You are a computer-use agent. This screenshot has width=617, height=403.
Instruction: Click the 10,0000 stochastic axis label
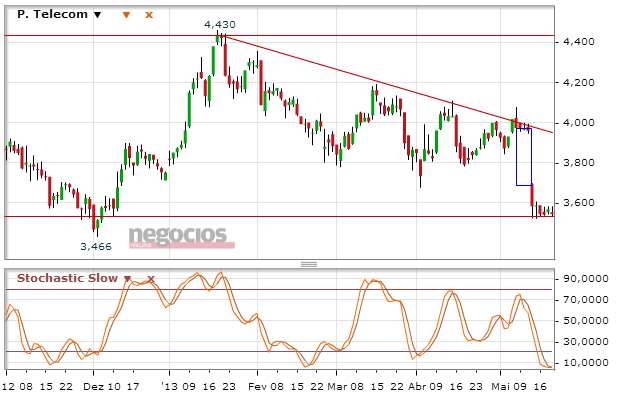coord(586,363)
